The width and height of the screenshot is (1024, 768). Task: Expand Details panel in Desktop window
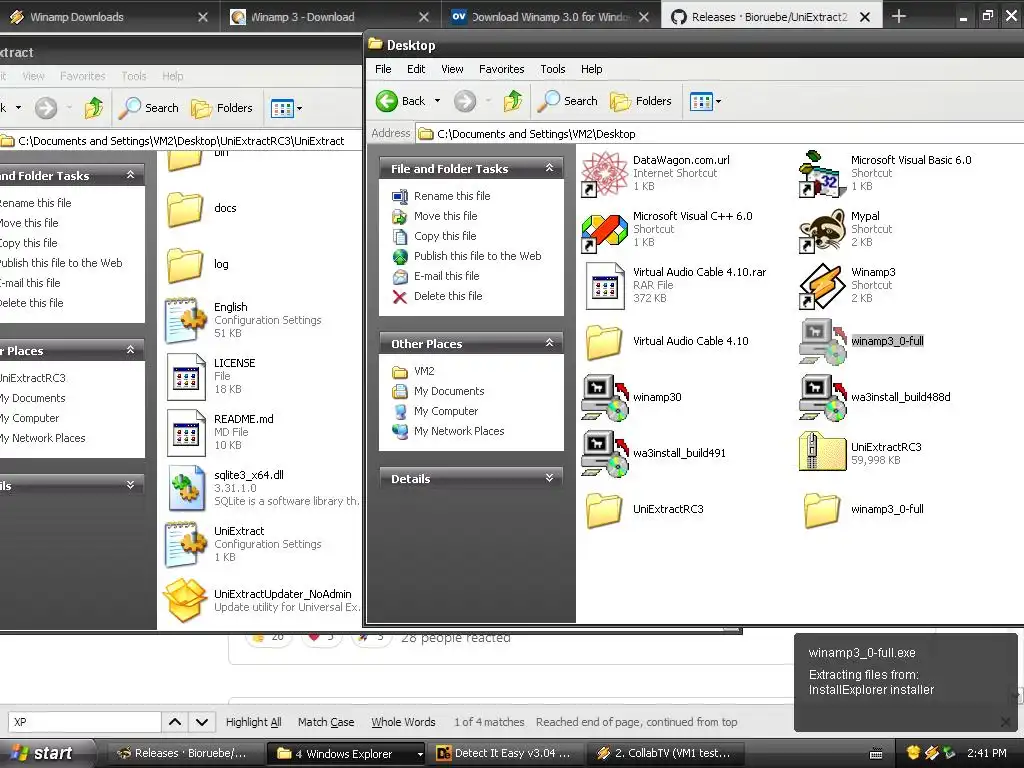[x=549, y=479]
